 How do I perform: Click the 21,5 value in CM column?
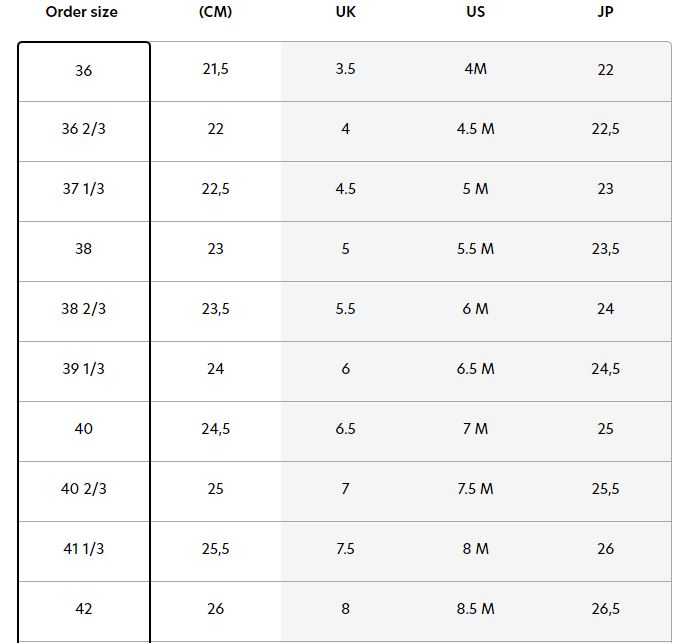[215, 69]
